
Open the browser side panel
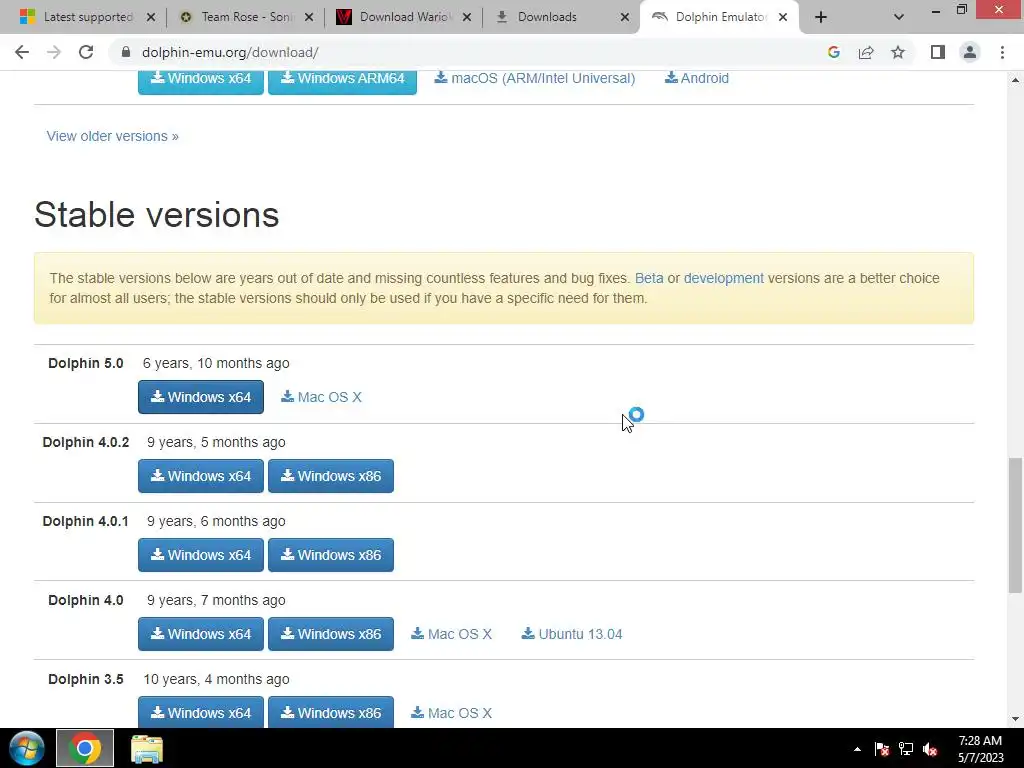click(938, 52)
